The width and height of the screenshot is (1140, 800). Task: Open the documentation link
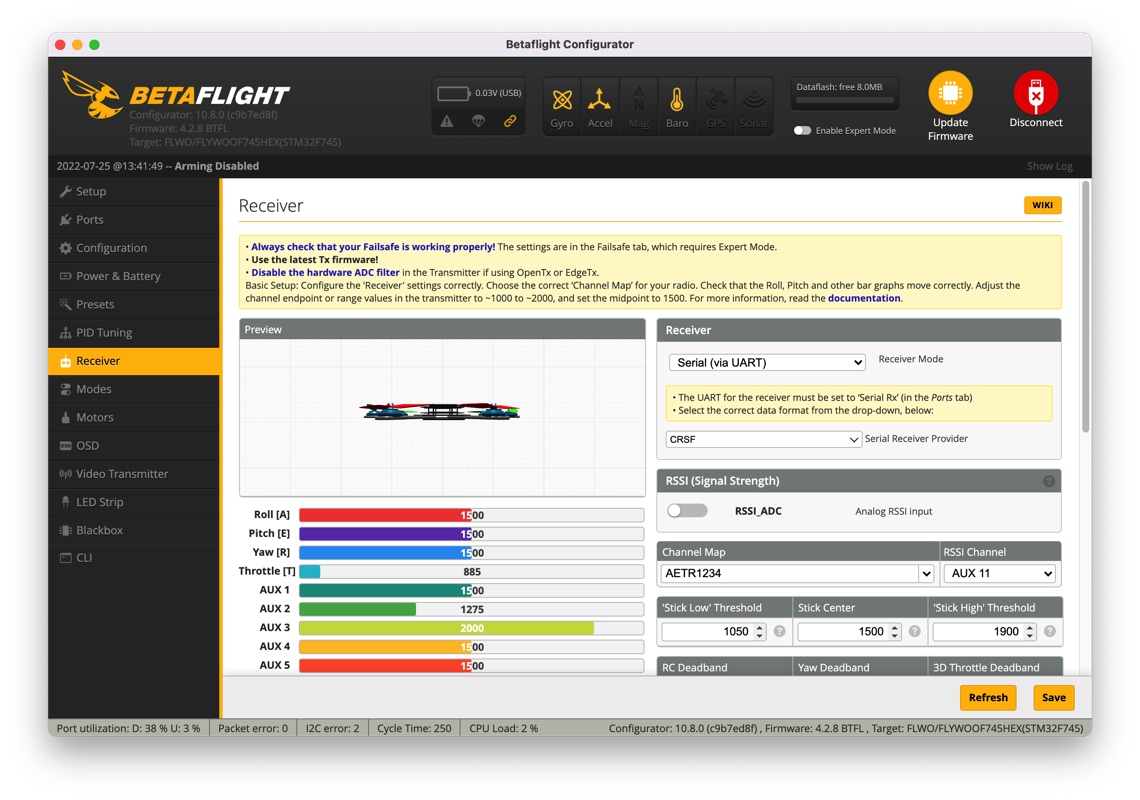pos(864,298)
